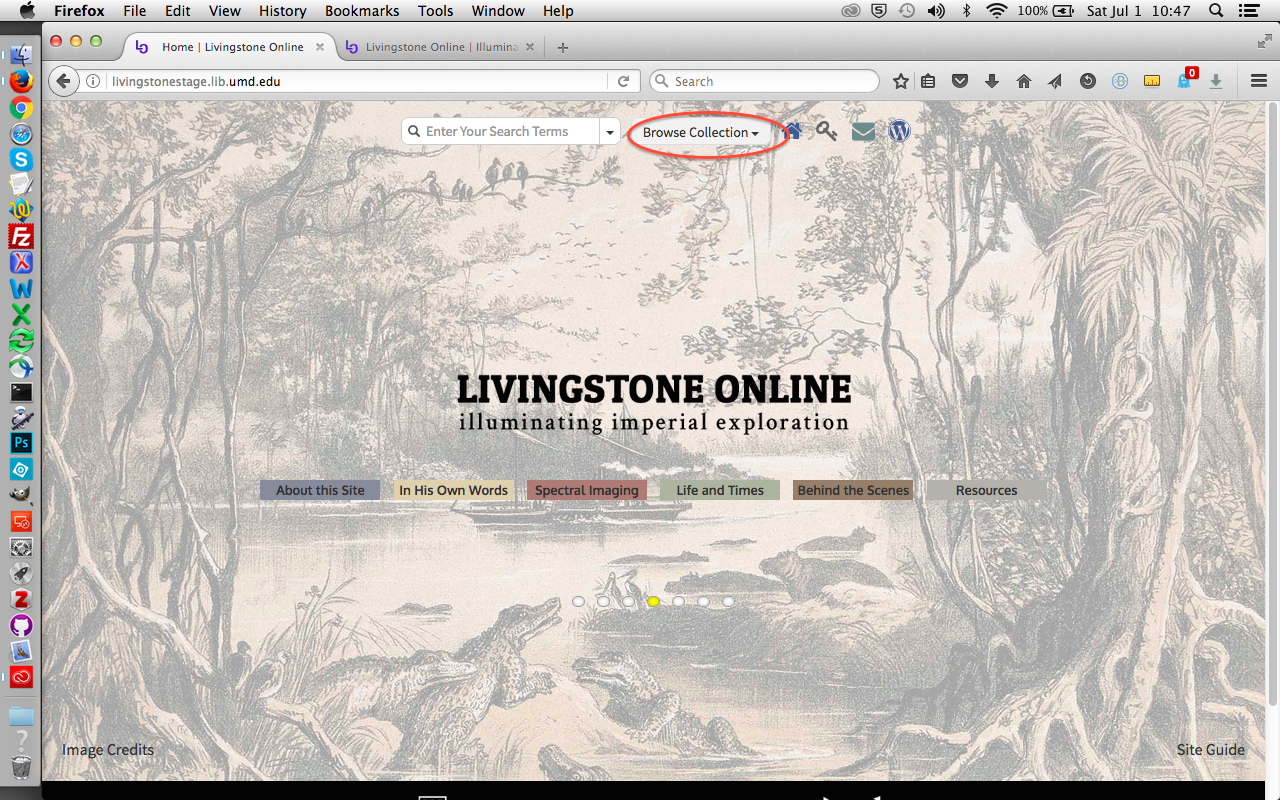Open Ghostery extension with red badge
This screenshot has width=1280, height=800.
[1185, 79]
